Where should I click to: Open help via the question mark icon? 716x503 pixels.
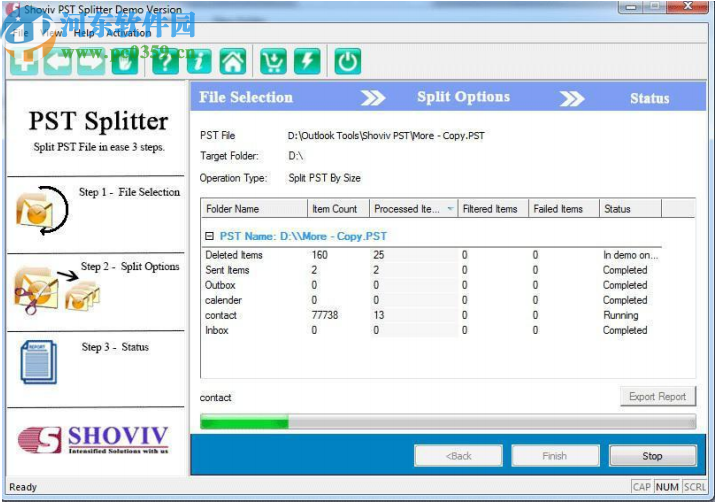click(165, 61)
